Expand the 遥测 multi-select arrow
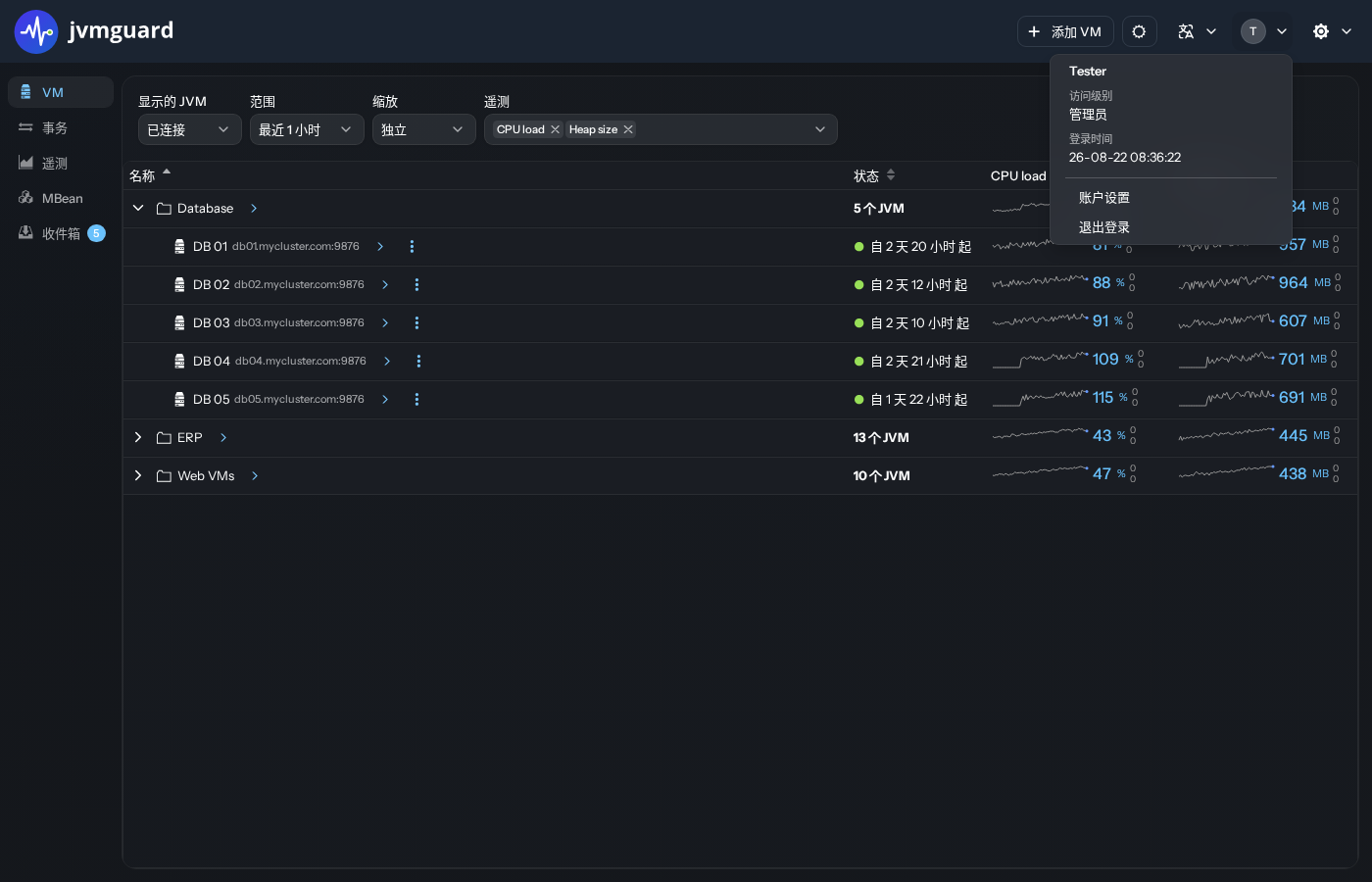This screenshot has height=882, width=1372. (820, 129)
